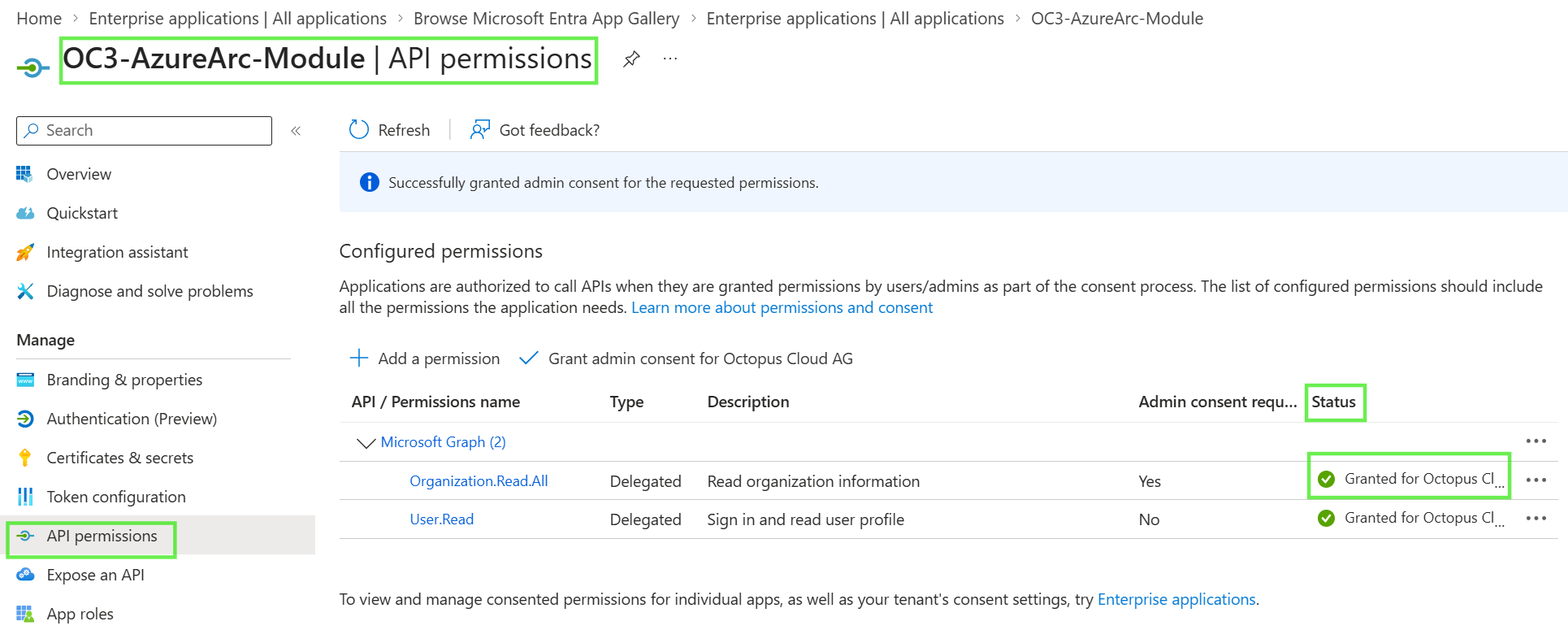Screen dimensions: 1568x630
Task: Click the Type column header
Action: click(626, 402)
